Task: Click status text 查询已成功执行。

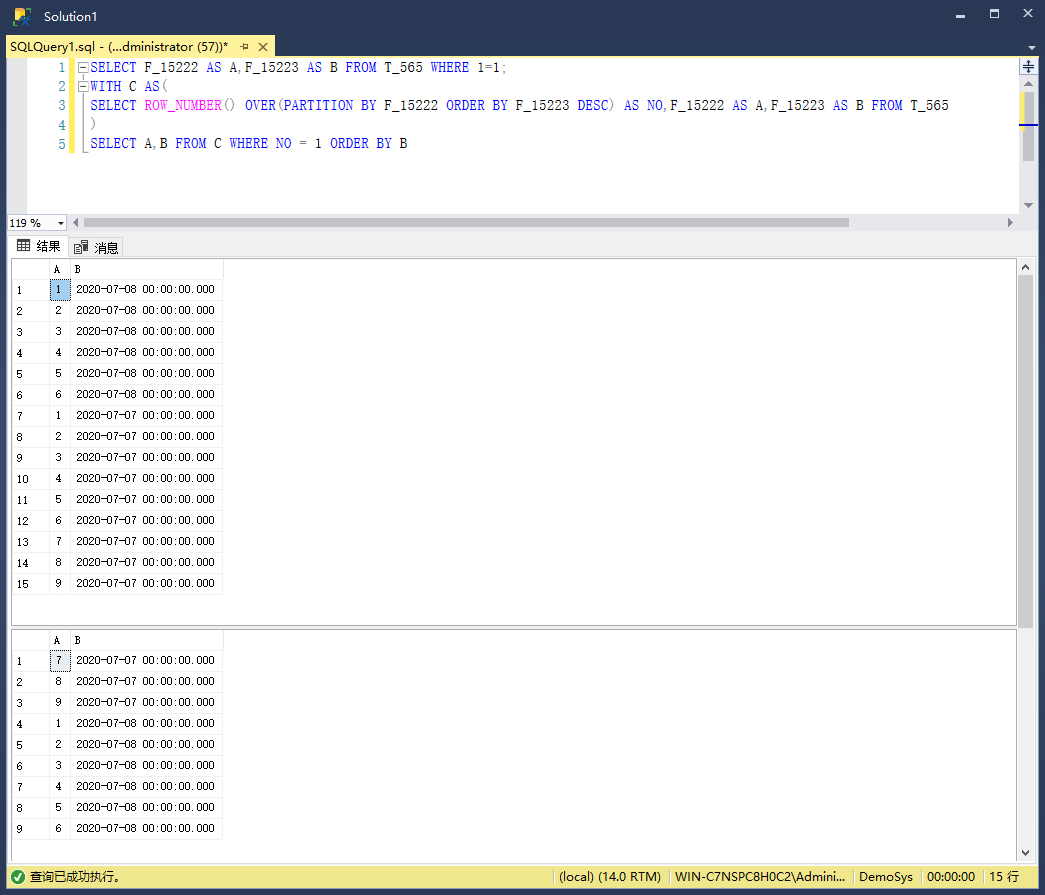Action: [x=75, y=877]
